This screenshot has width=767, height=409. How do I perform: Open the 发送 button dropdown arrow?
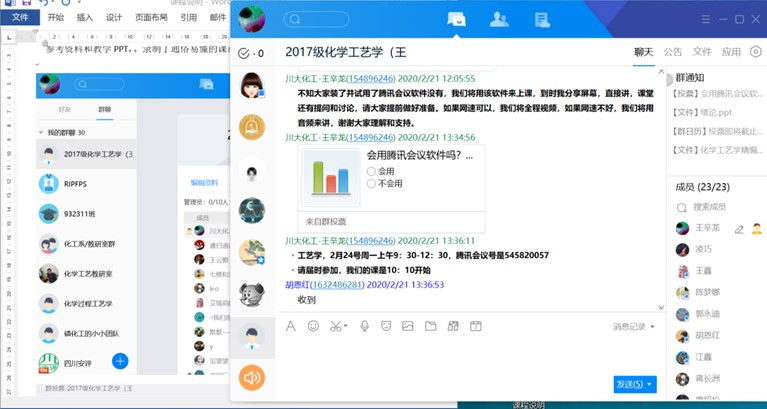pyautogui.click(x=651, y=384)
